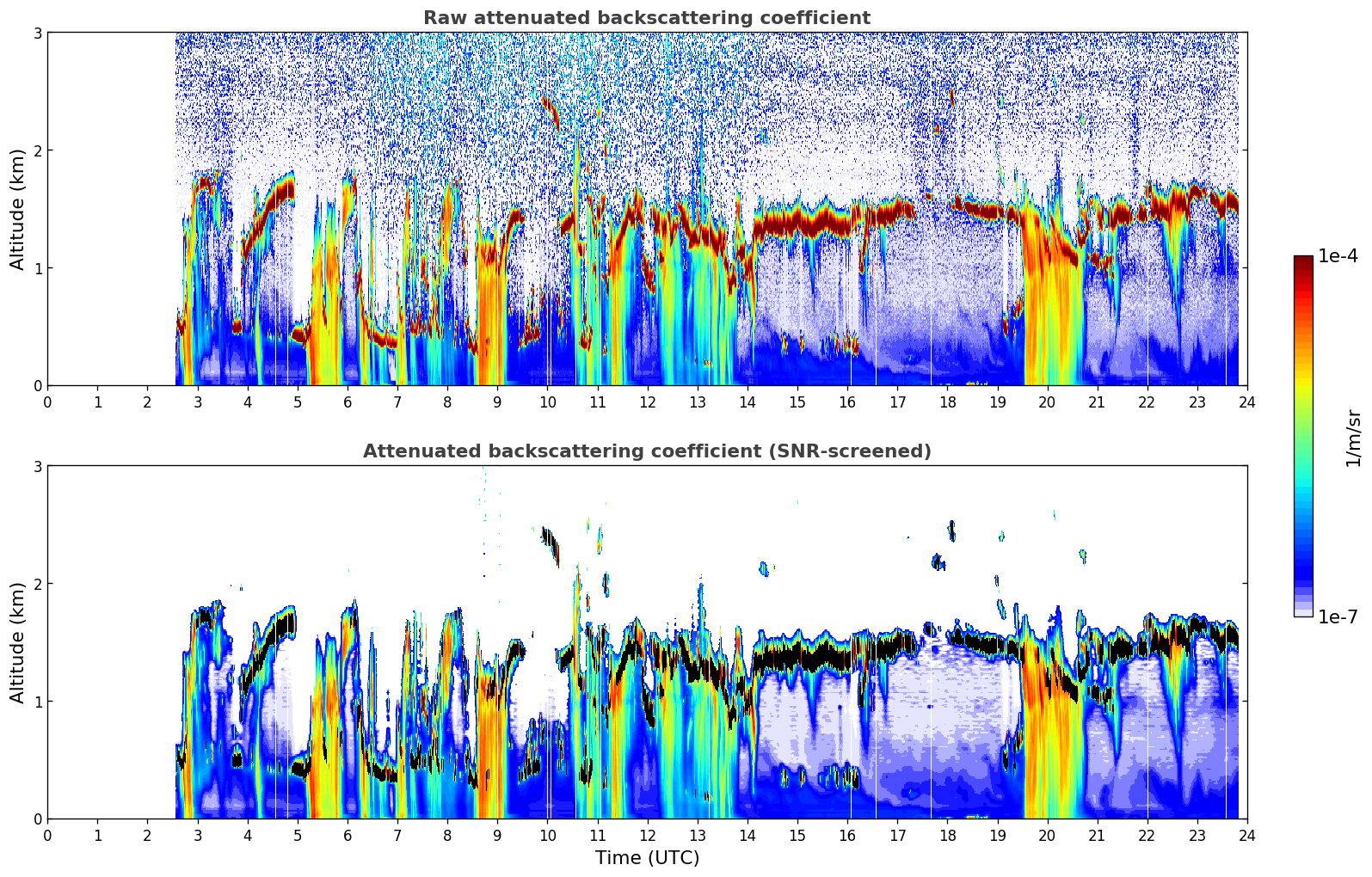Click time tick '24' under the SNR-screened plot

[1247, 835]
